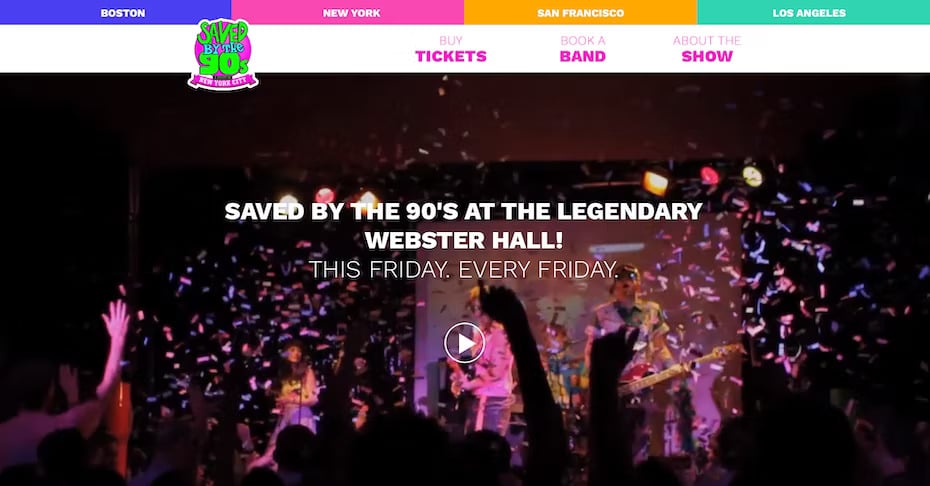Click the orange stage spotlight
The height and width of the screenshot is (486, 930).
tap(656, 183)
